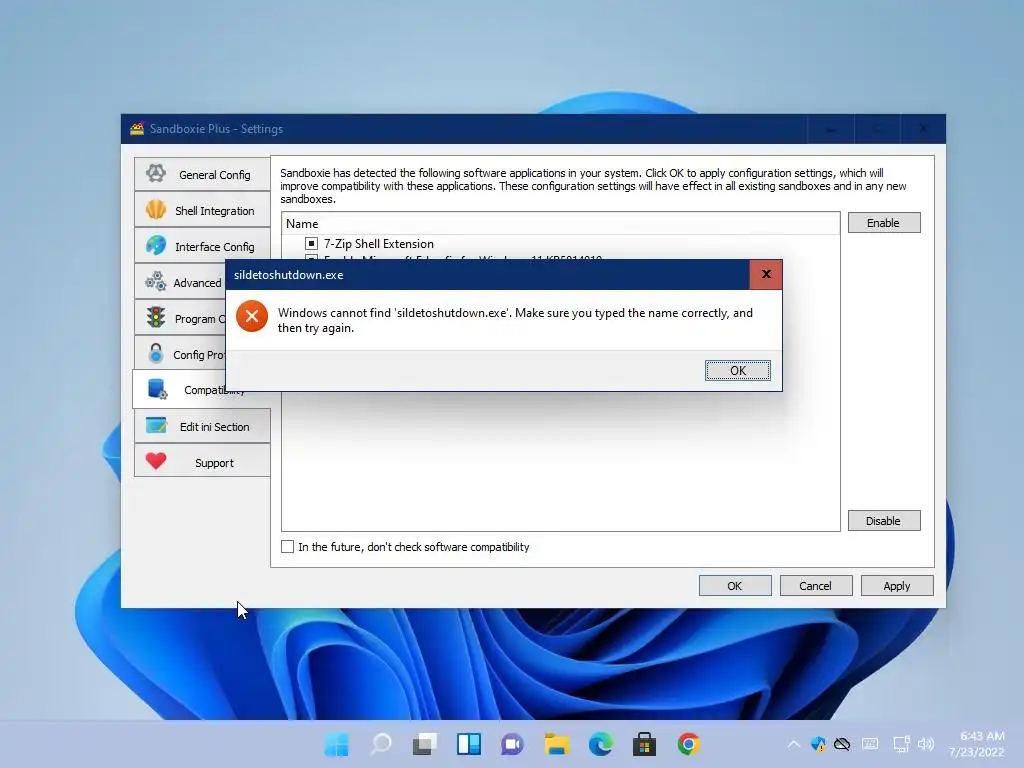
Task: Open Teams Chat from taskbar
Action: click(512, 744)
